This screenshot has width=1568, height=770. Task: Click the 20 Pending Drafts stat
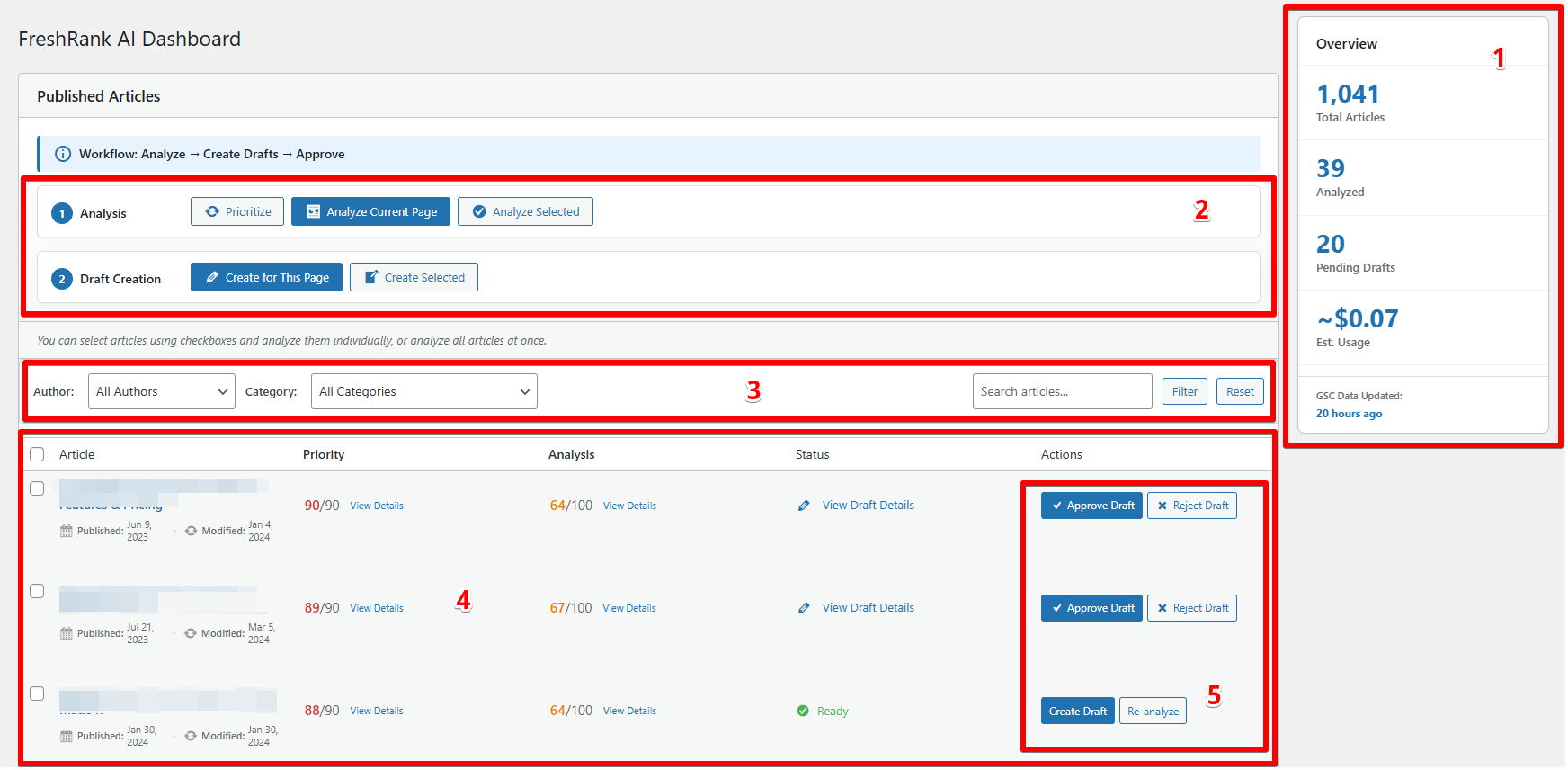[1355, 253]
